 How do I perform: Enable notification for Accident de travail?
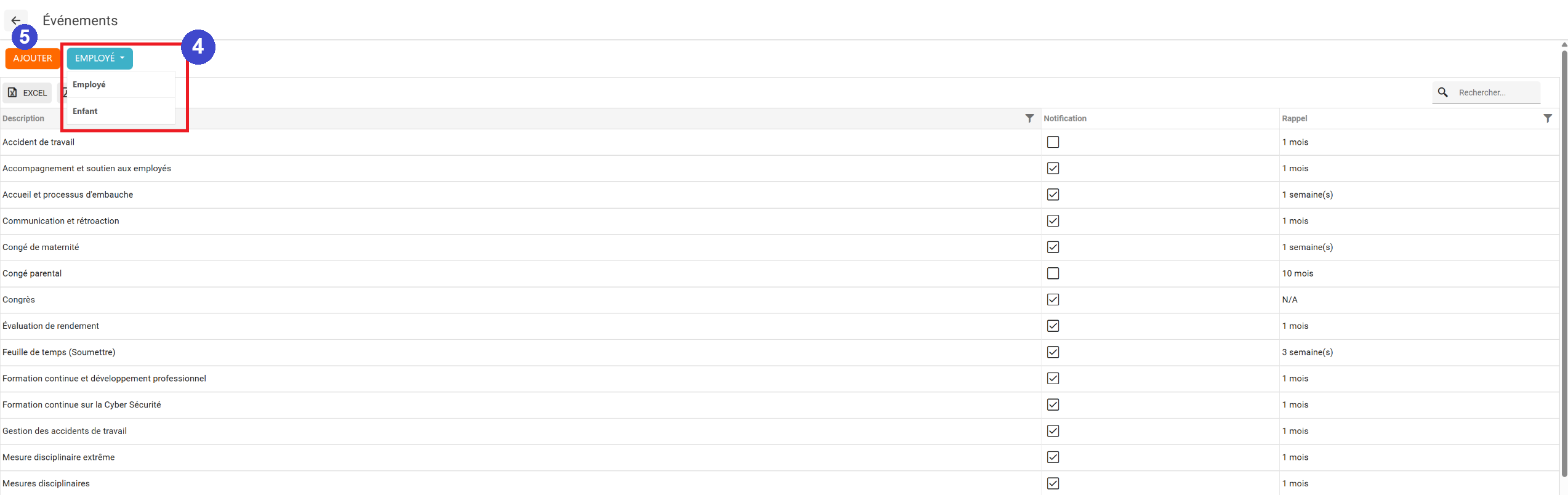coord(1053,142)
